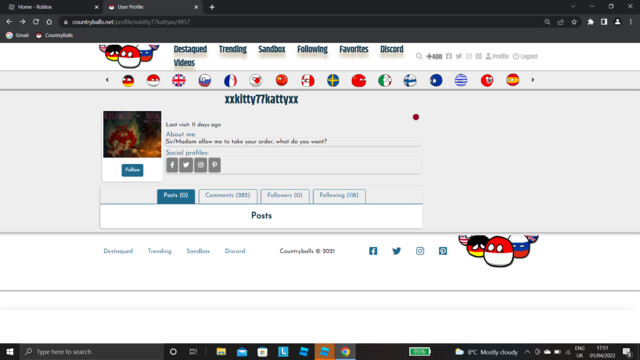
Task: Pick the Greece countryball icon
Action: (x=461, y=80)
